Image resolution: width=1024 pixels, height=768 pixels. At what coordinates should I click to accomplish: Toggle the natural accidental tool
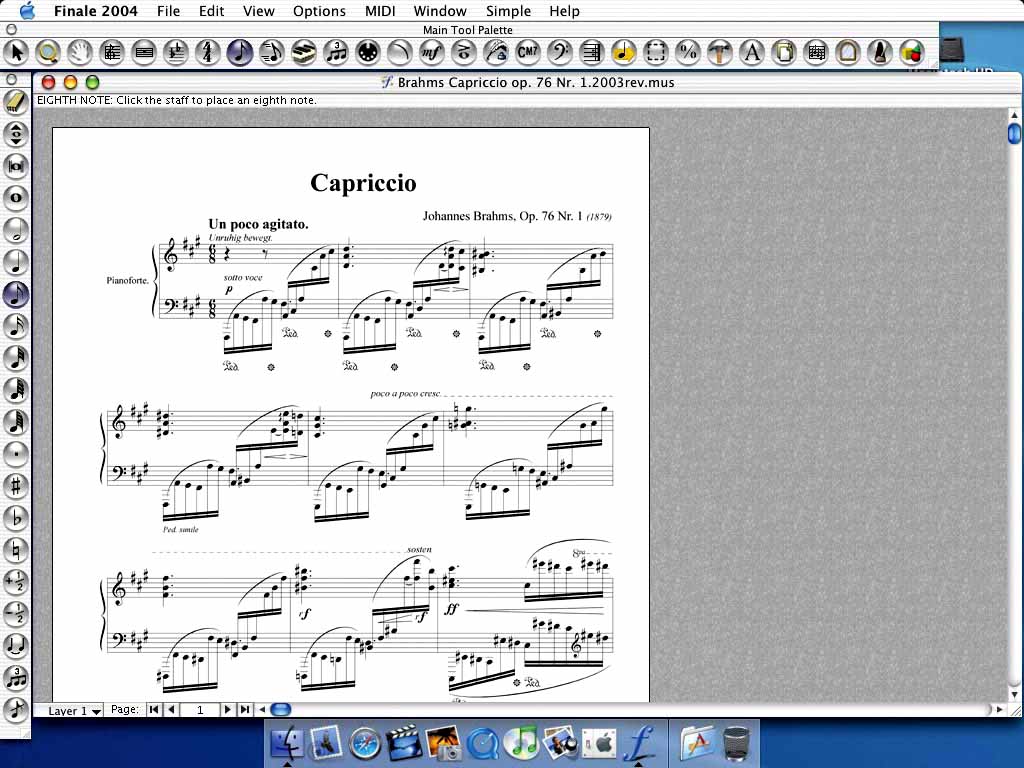tap(16, 550)
